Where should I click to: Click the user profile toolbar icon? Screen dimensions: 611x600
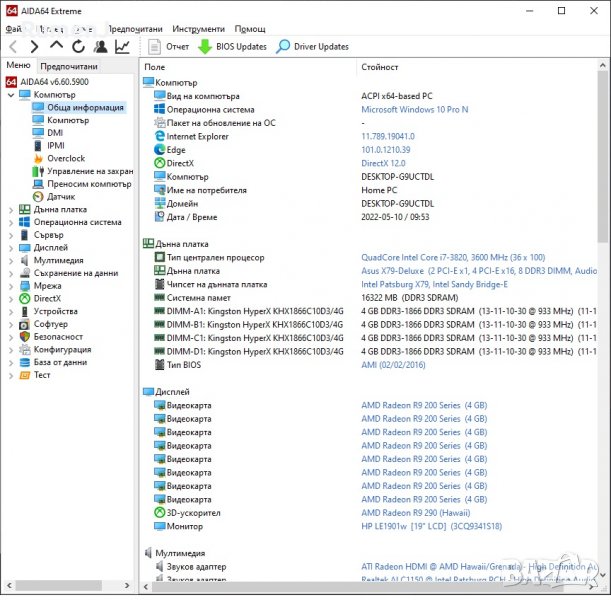[100, 47]
